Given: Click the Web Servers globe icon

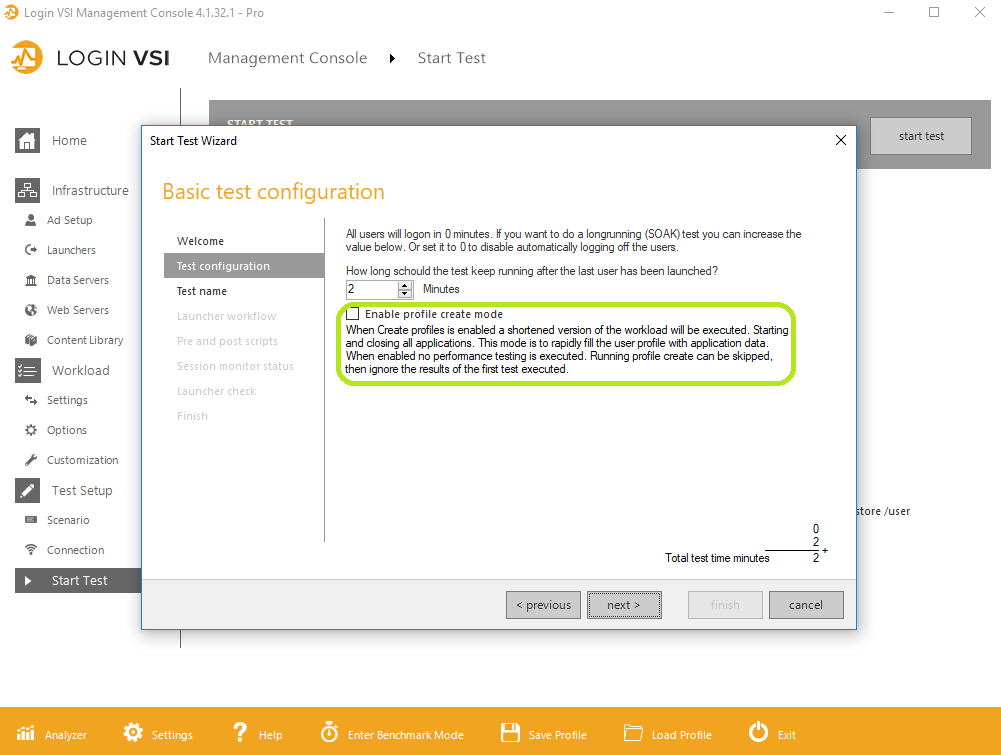Looking at the screenshot, I should (31, 310).
